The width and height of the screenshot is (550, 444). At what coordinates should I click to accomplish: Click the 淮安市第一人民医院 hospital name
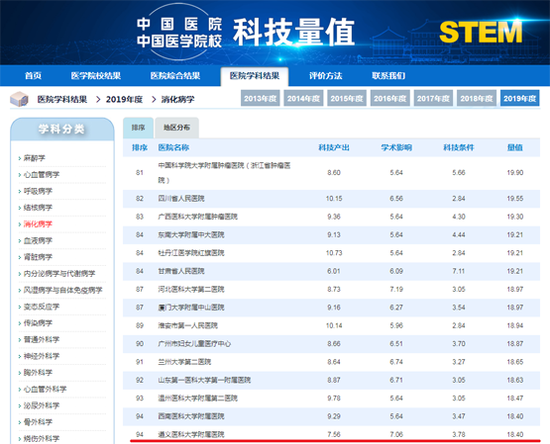(x=188, y=326)
